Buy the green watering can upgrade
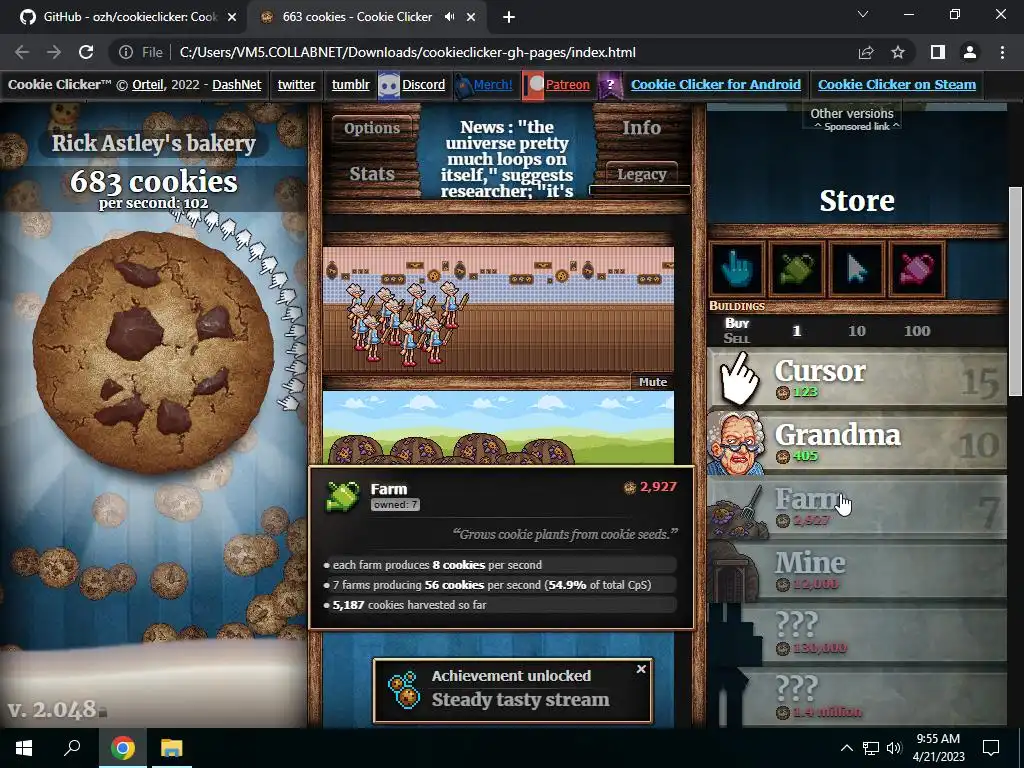This screenshot has width=1024, height=768. (797, 268)
